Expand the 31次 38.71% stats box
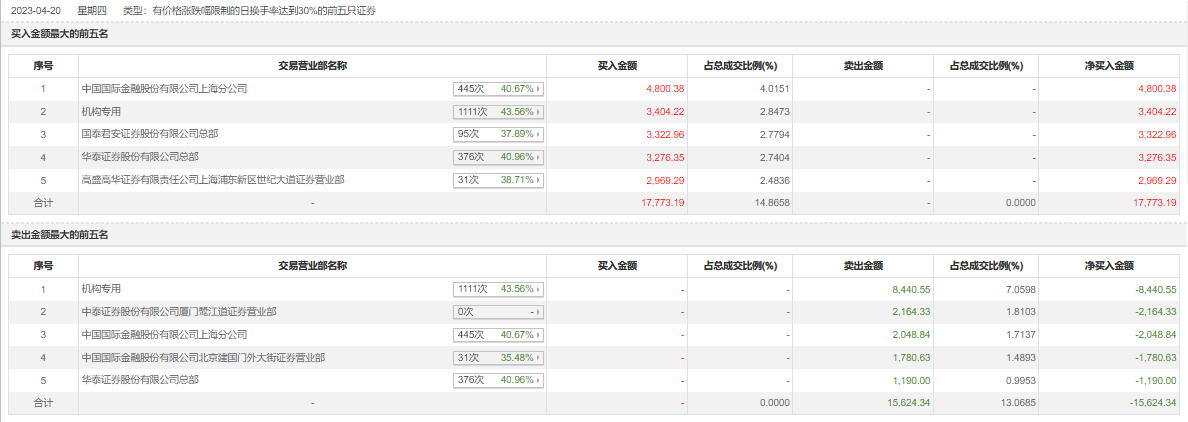The height and width of the screenshot is (422, 1188). tap(498, 180)
